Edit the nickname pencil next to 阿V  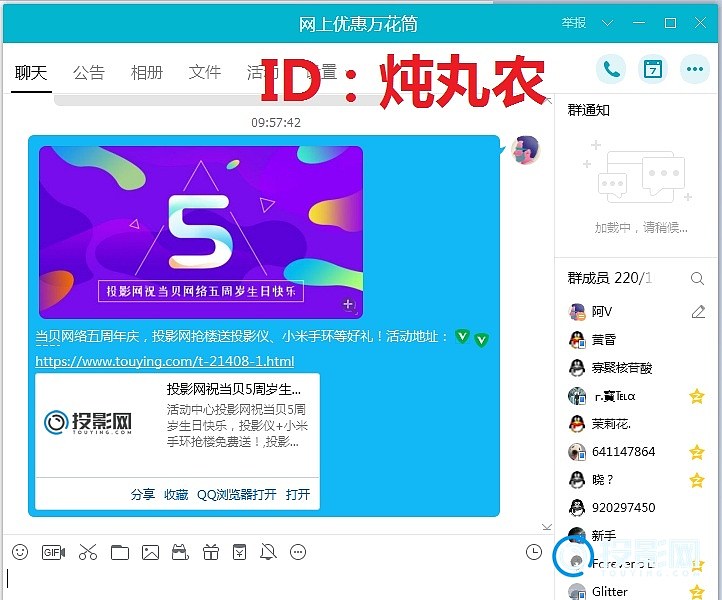(698, 312)
